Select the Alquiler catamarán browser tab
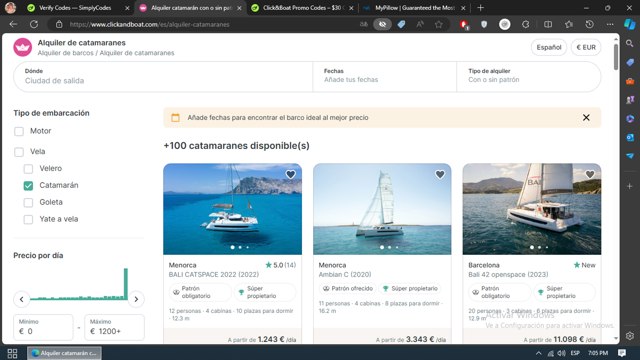 [191, 8]
